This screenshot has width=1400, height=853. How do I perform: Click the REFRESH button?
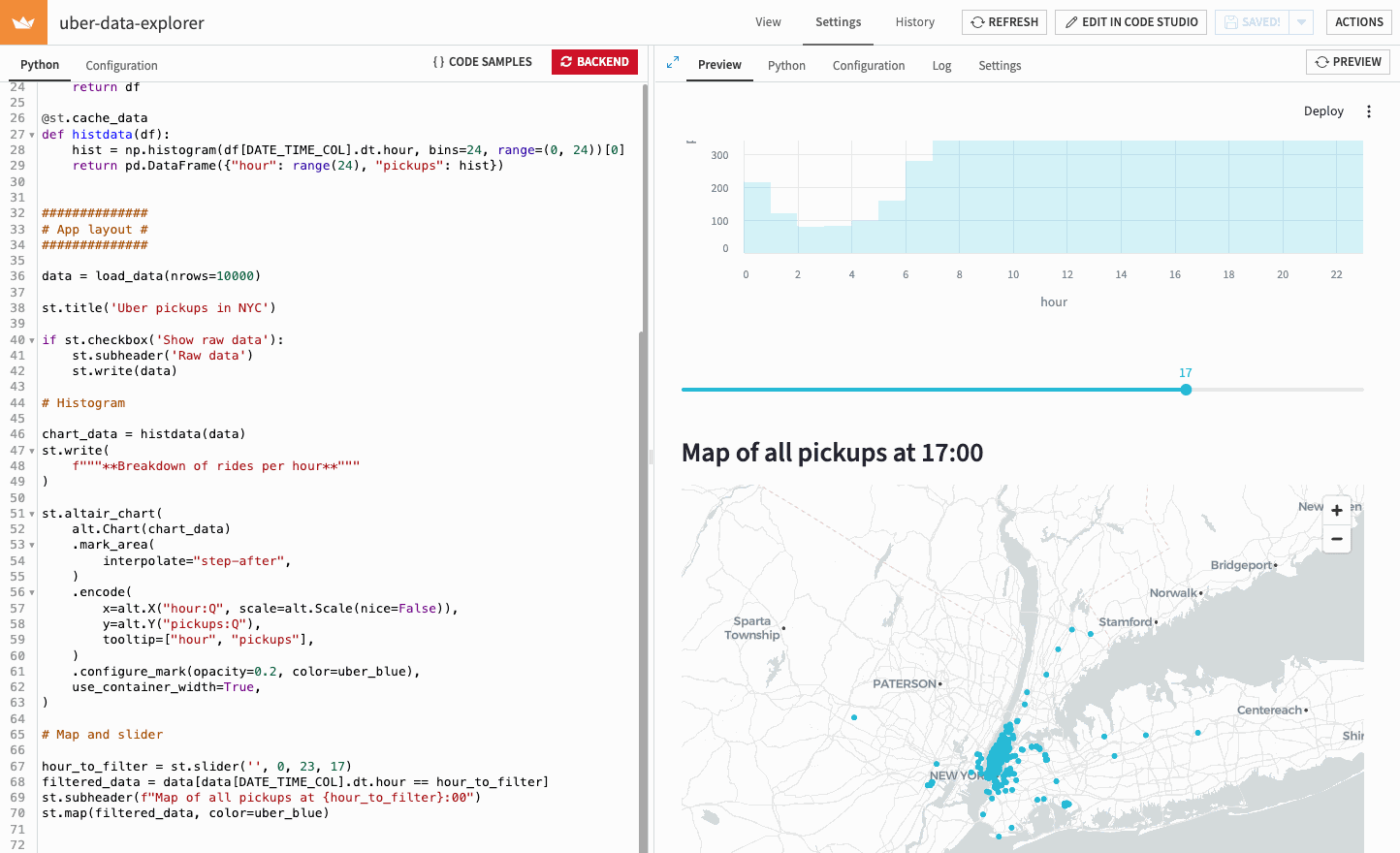[1004, 22]
